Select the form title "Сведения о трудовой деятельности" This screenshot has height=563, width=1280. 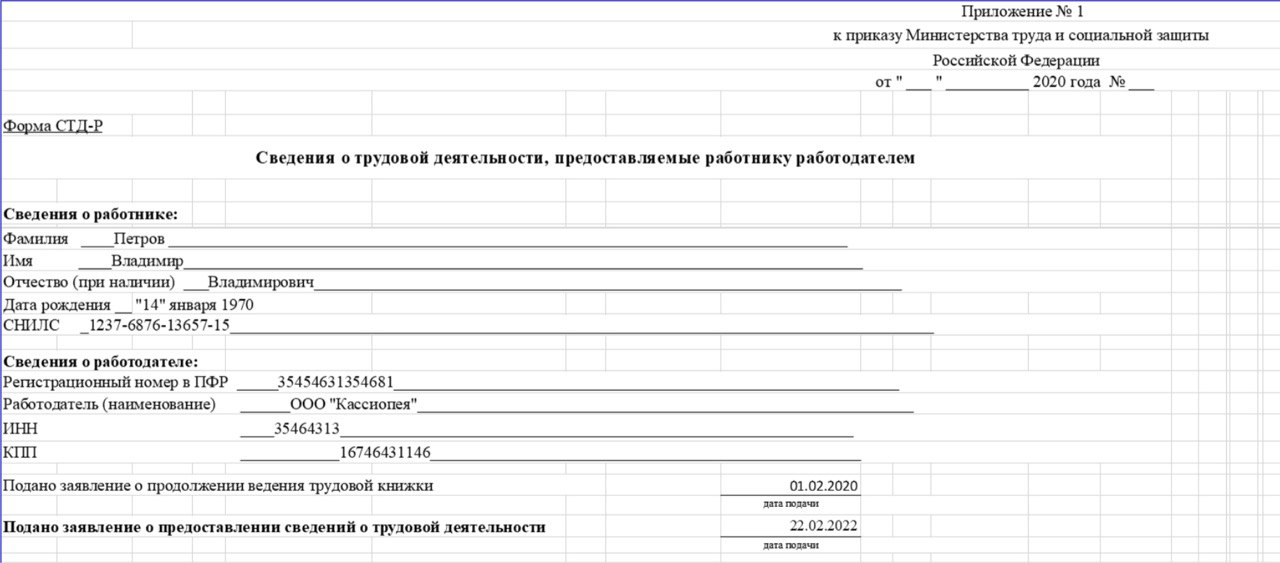point(585,158)
